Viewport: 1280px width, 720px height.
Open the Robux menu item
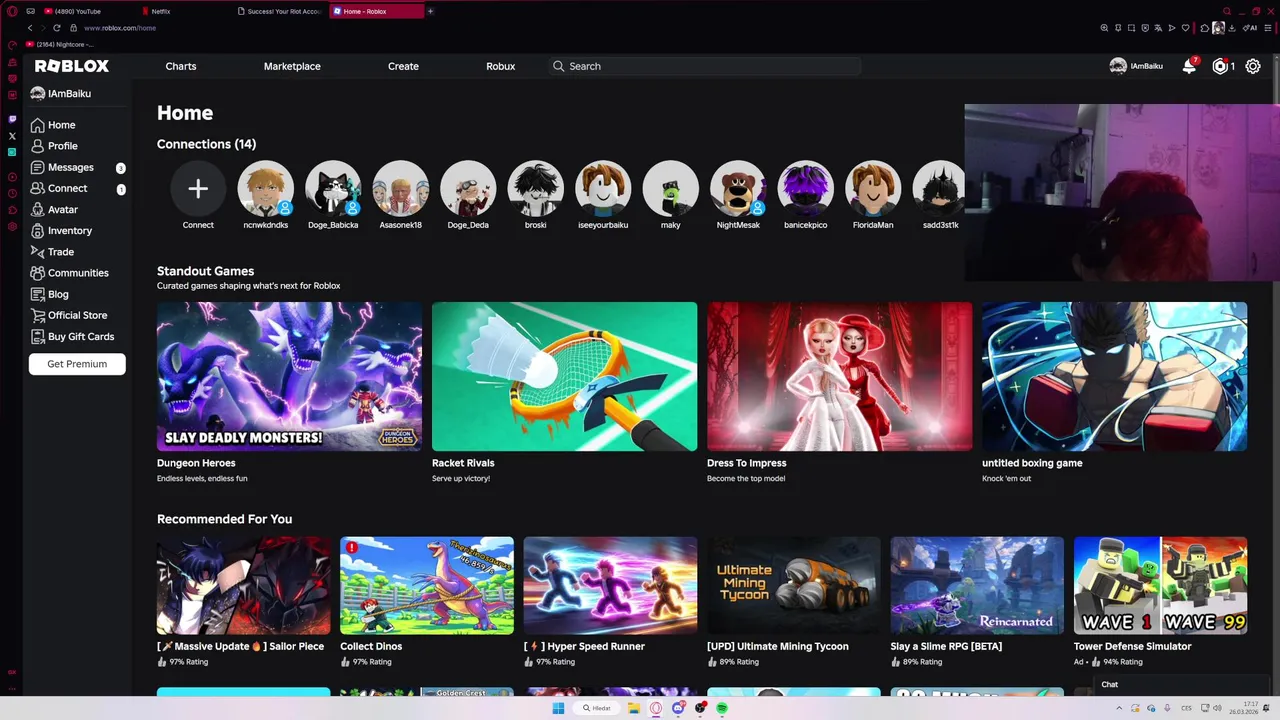pyautogui.click(x=500, y=66)
